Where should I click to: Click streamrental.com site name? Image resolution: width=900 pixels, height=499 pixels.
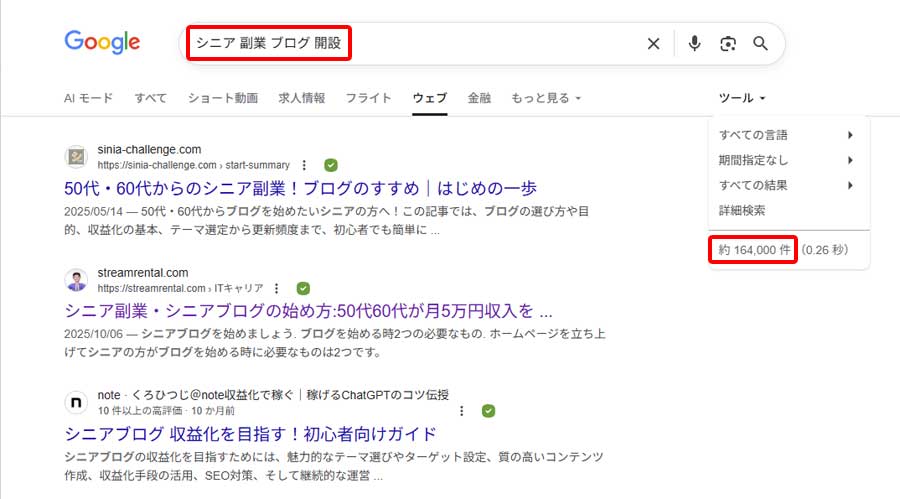click(x=143, y=273)
